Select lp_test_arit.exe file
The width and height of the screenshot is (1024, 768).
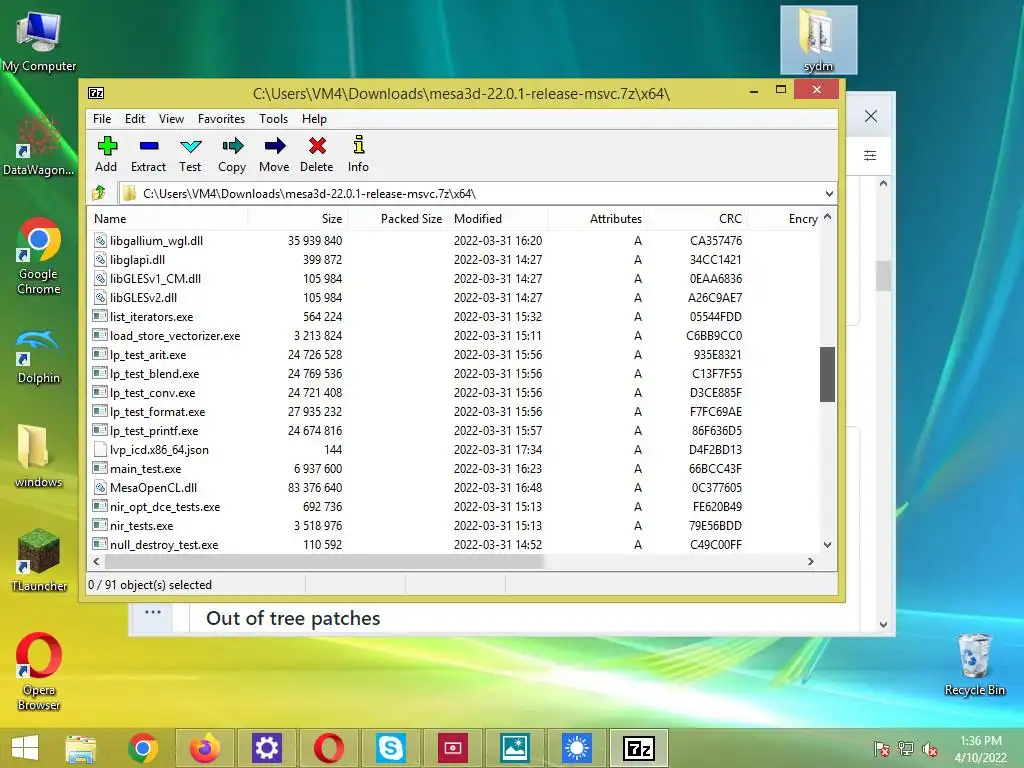pyautogui.click(x=148, y=355)
